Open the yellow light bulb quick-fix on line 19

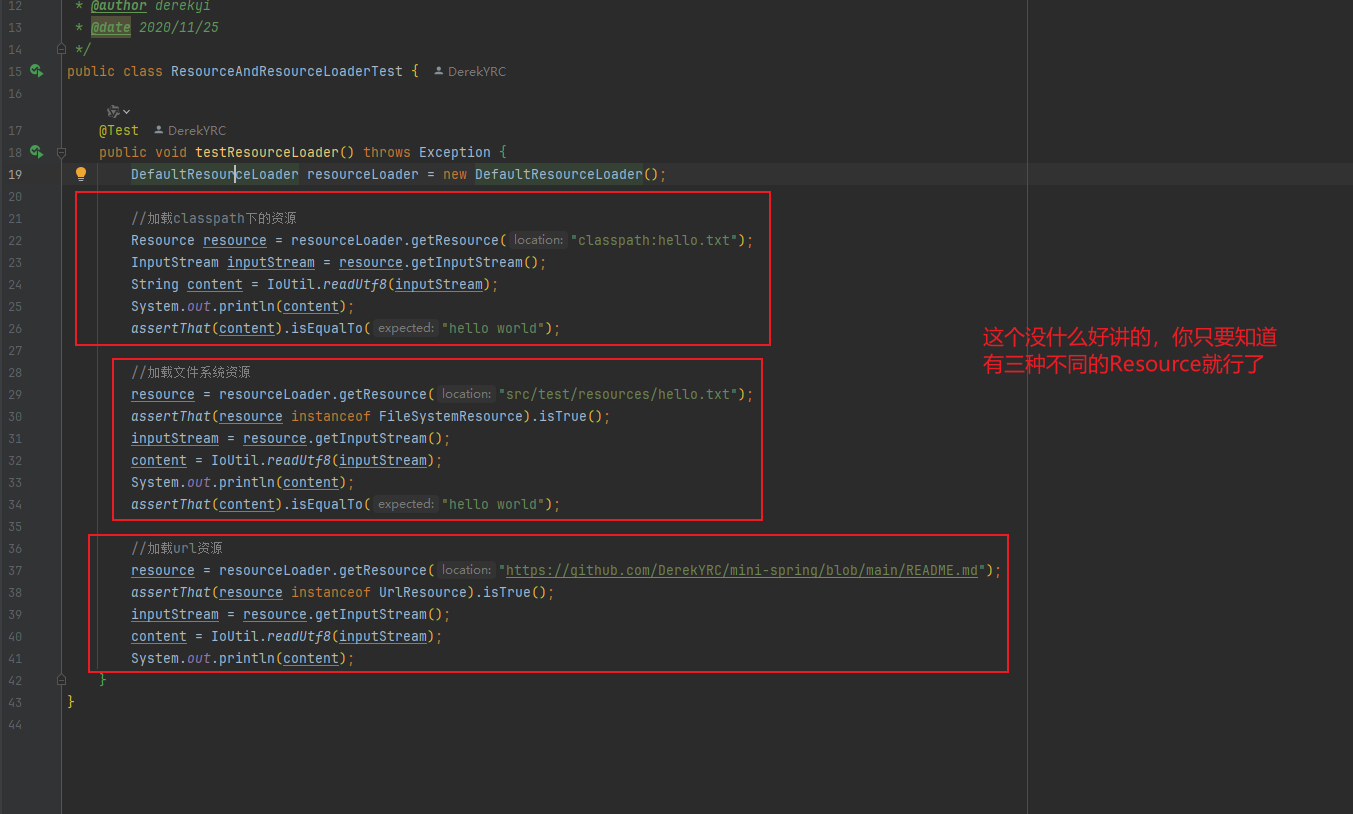(82, 174)
